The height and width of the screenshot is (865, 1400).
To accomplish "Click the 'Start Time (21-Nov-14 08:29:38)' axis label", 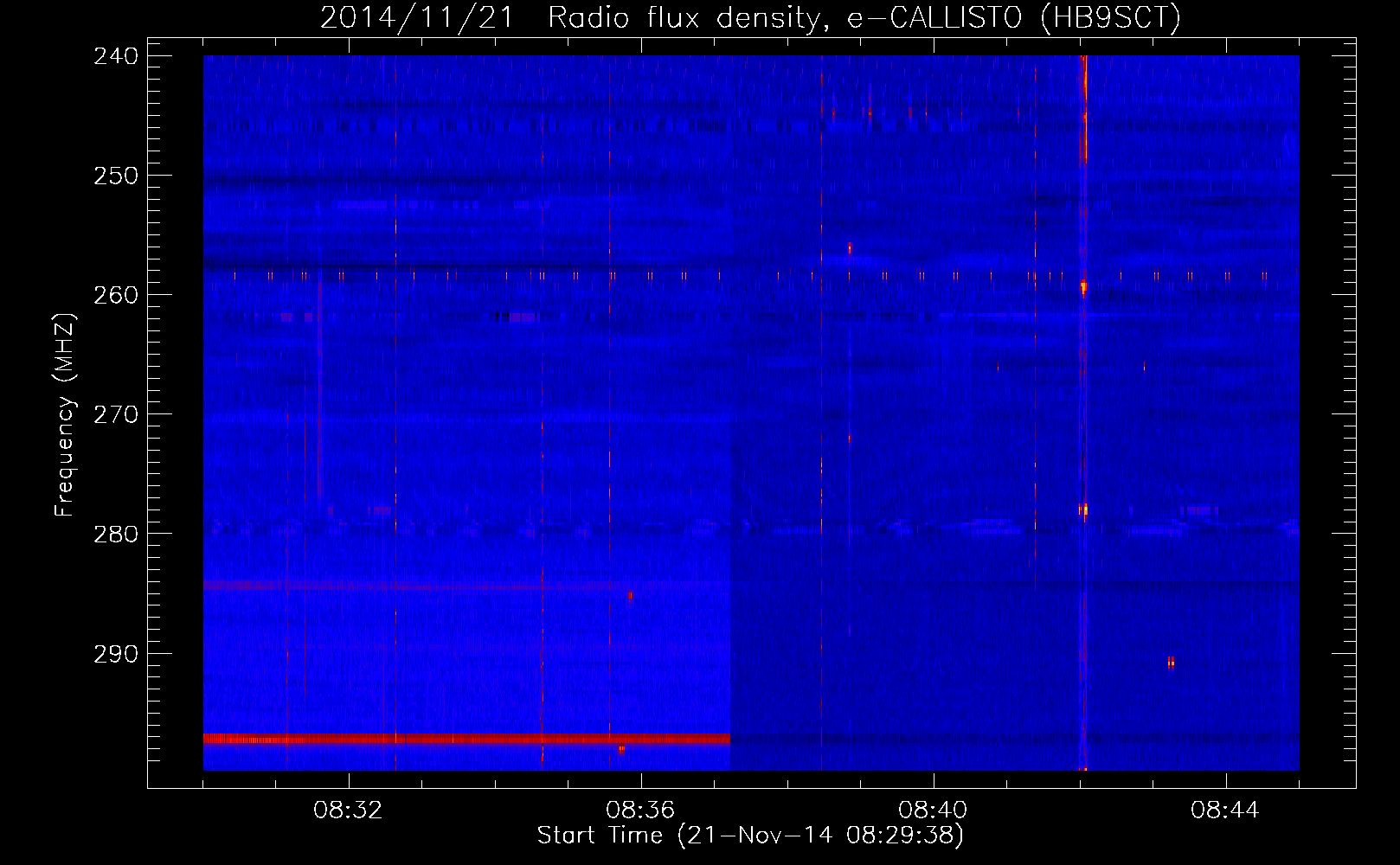I will [750, 836].
